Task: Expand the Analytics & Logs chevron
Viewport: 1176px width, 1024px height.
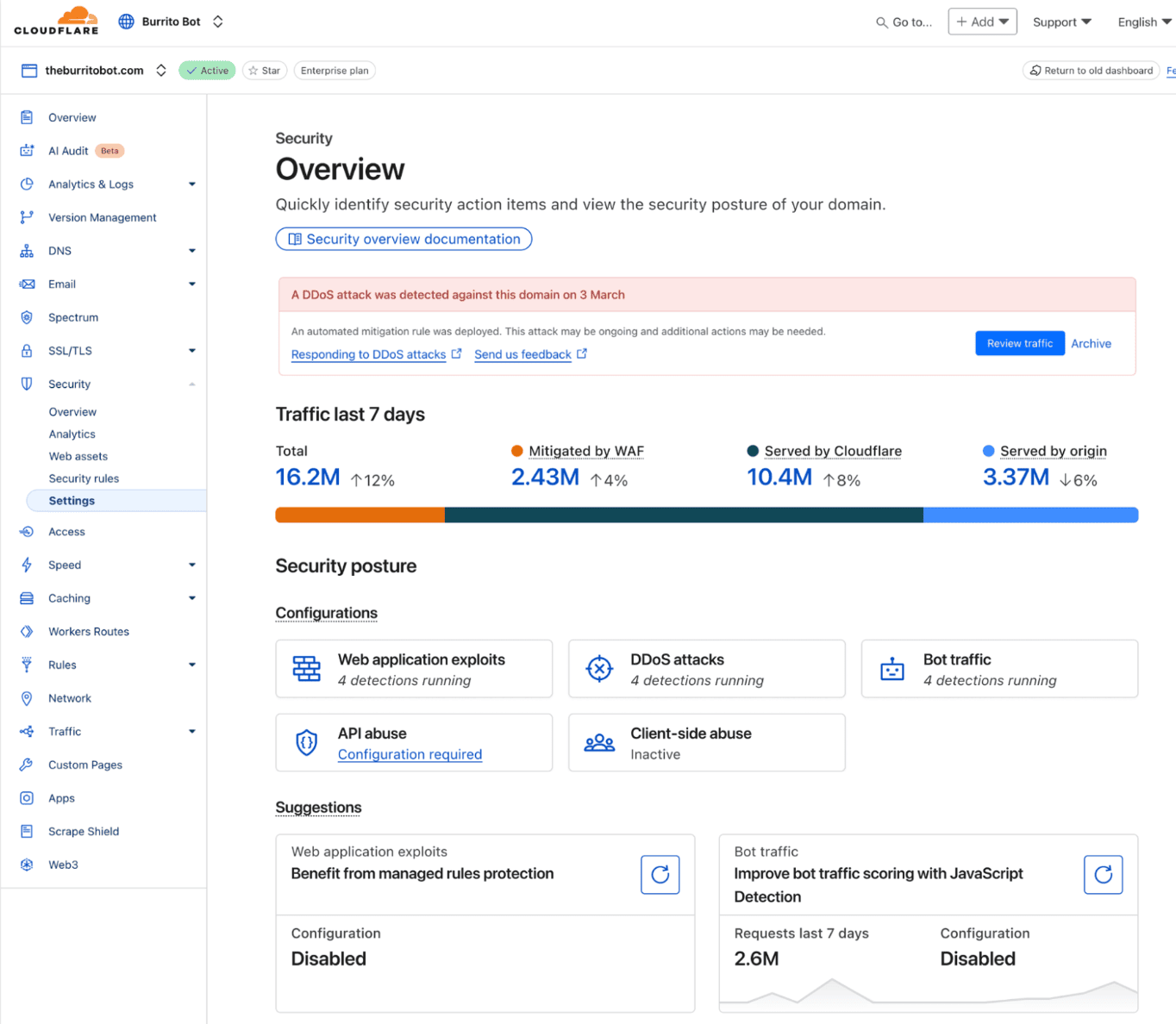Action: tap(192, 184)
